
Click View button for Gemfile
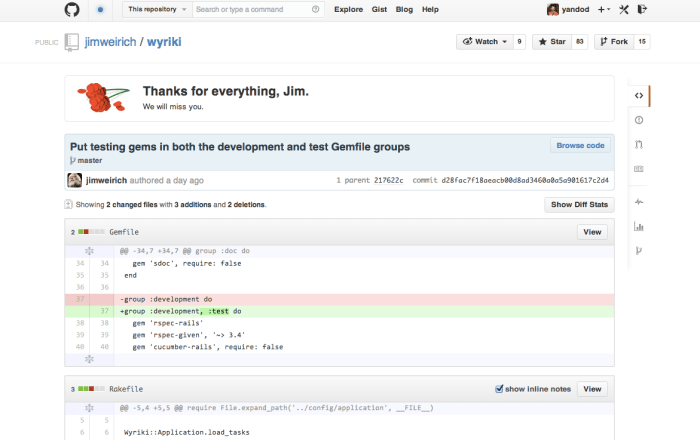click(592, 232)
